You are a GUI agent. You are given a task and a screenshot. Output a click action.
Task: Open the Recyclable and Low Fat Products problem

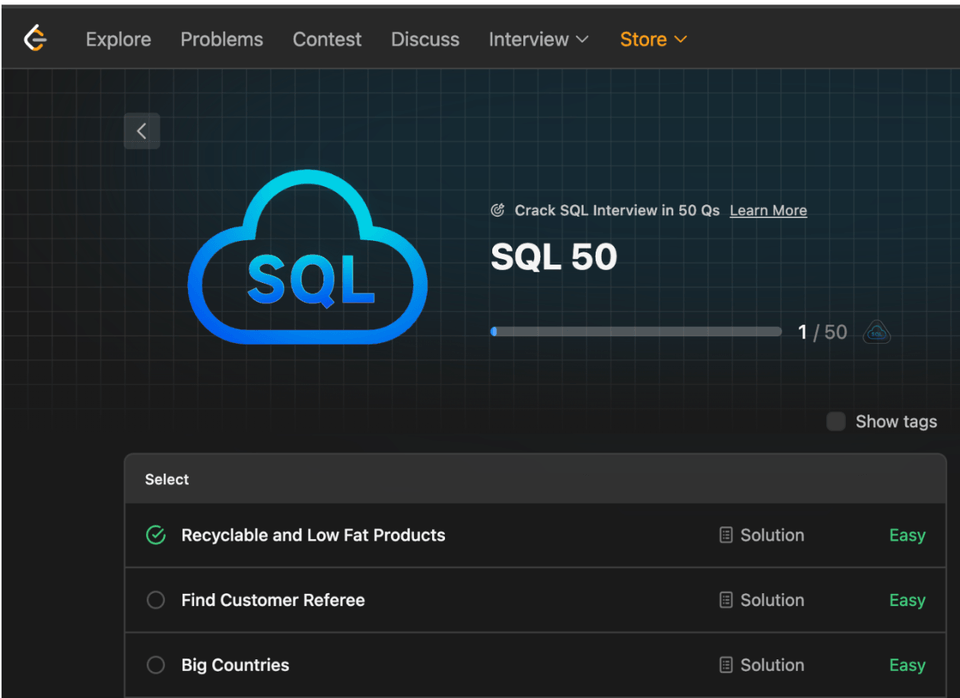313,535
